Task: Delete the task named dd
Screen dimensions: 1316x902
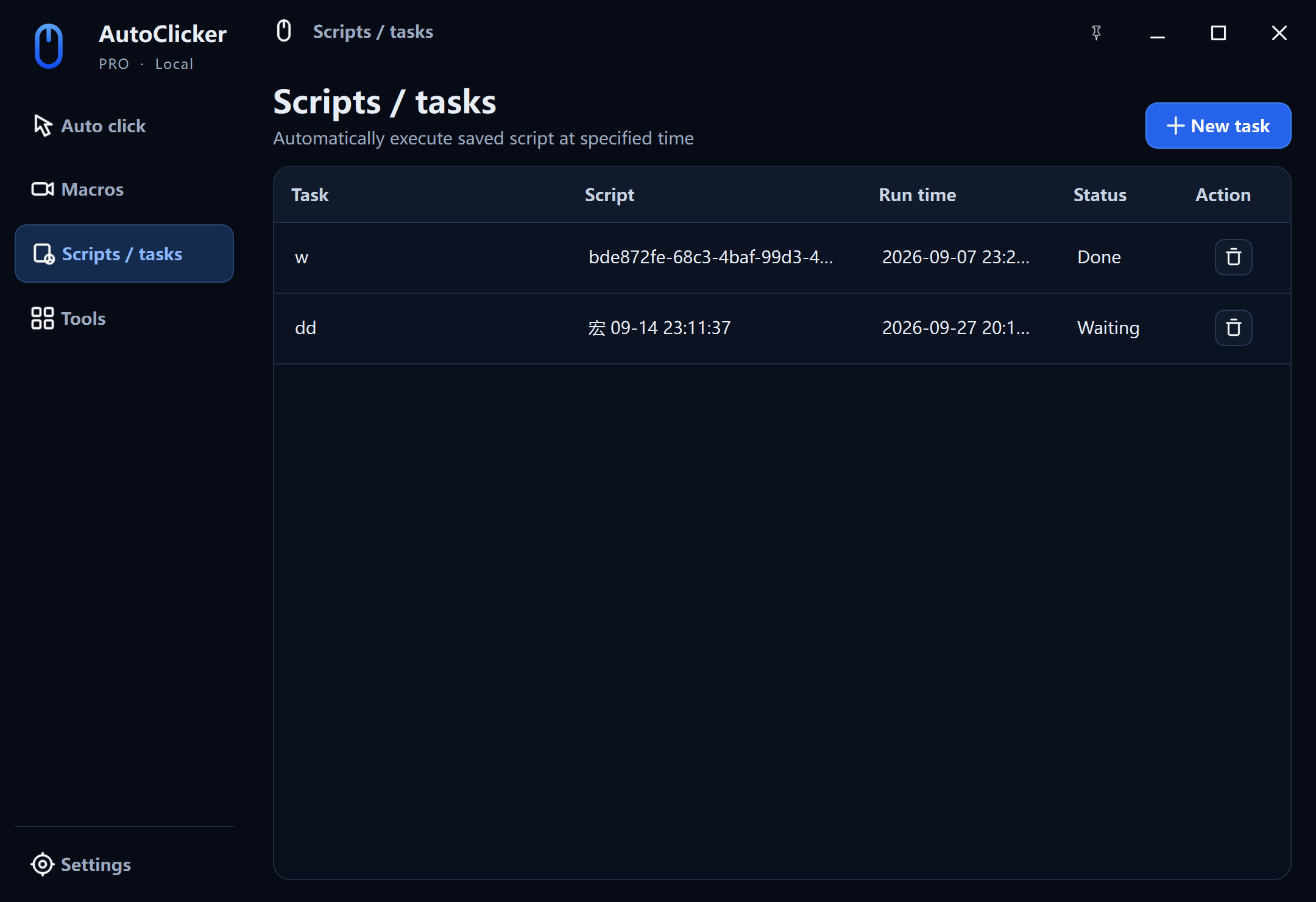Action: point(1233,328)
